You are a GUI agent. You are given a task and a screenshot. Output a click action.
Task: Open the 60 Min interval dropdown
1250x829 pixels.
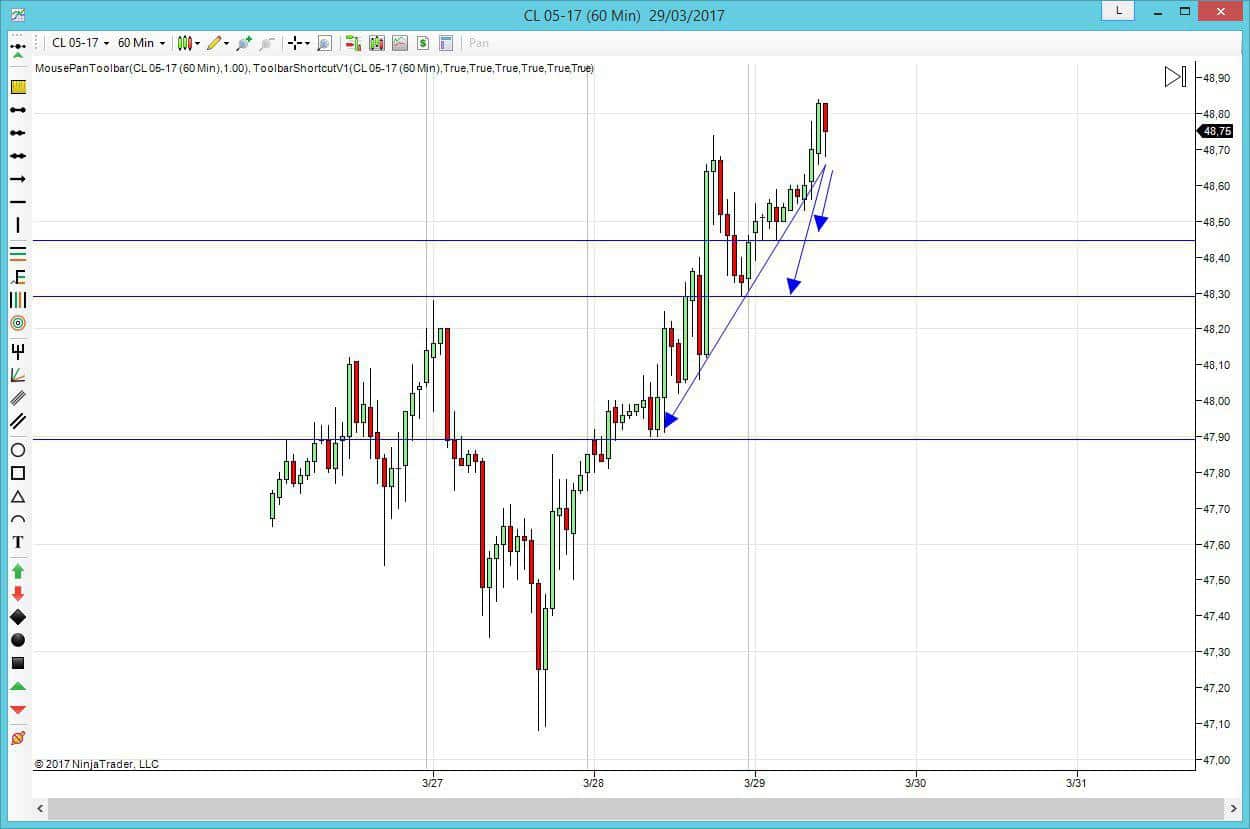[141, 43]
